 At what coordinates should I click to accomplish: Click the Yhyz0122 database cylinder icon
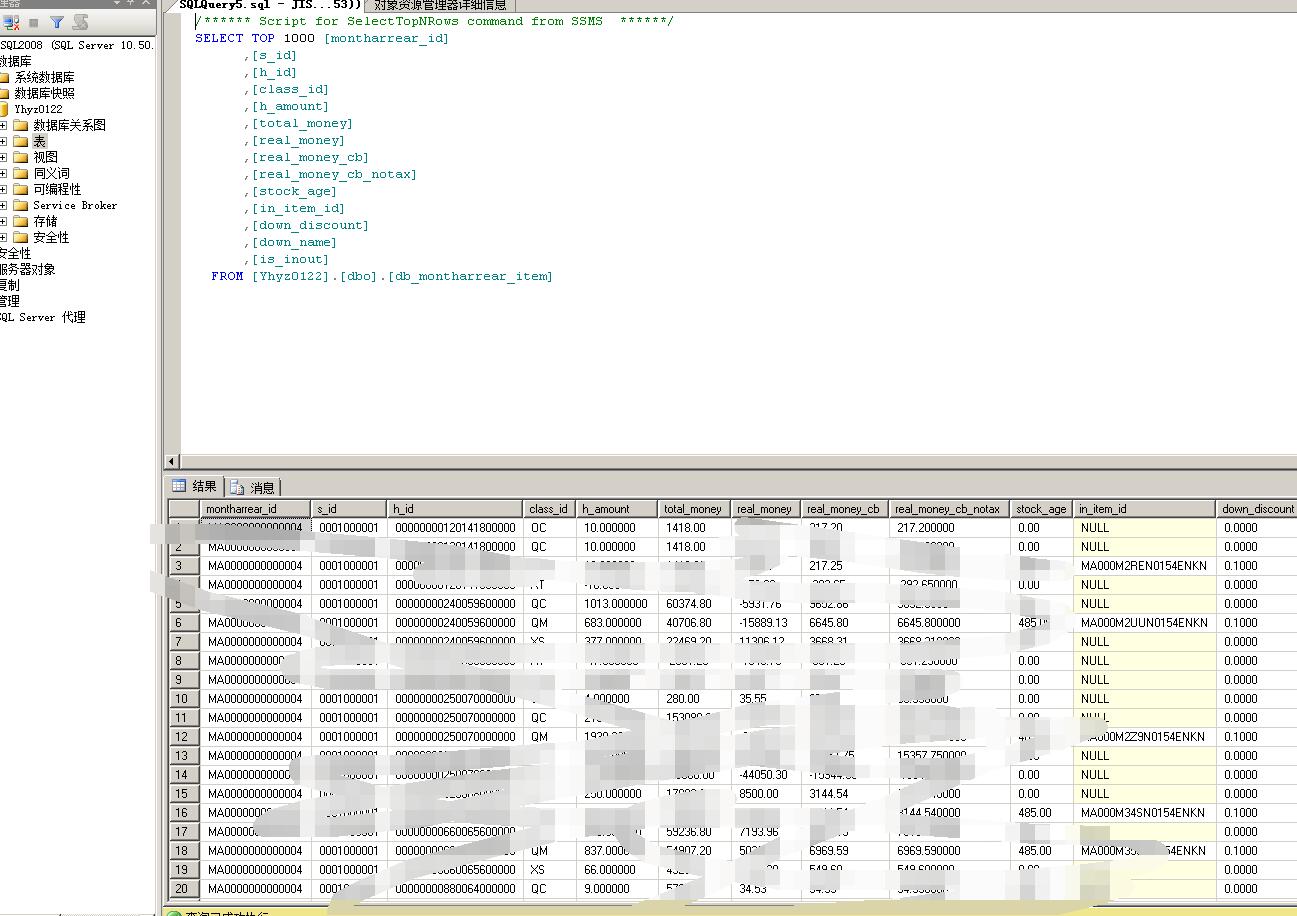tap(4, 109)
